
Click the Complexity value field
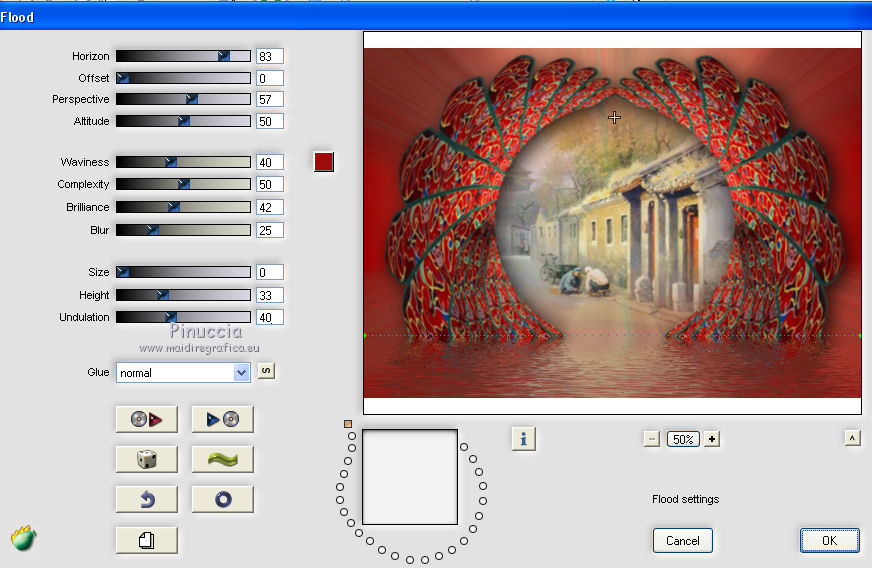click(270, 184)
